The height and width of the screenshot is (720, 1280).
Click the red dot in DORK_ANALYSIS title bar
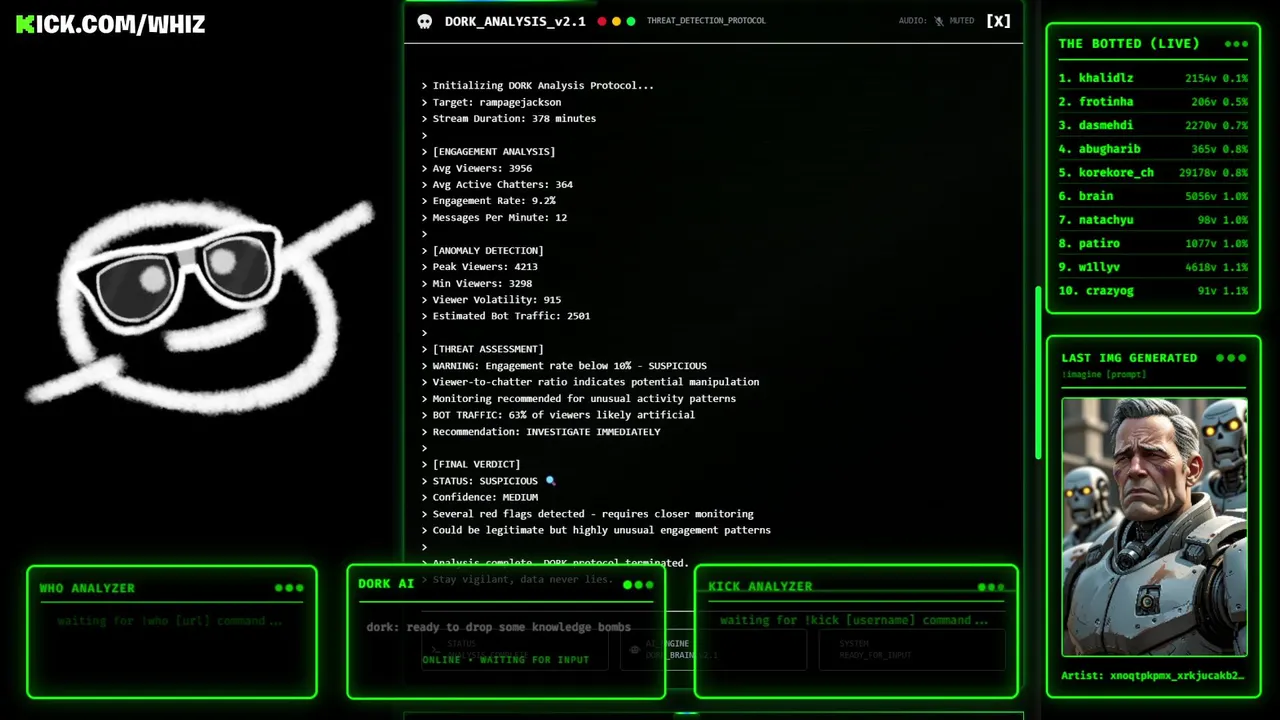(x=602, y=21)
